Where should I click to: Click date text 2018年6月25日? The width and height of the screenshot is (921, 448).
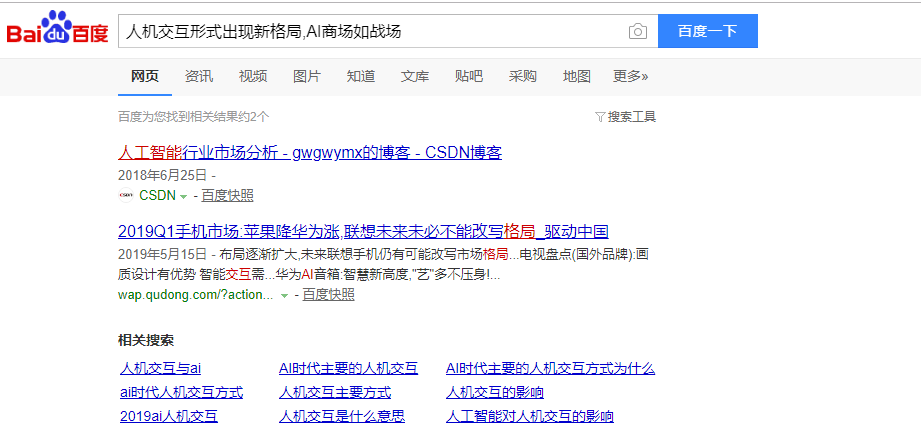pos(163,174)
